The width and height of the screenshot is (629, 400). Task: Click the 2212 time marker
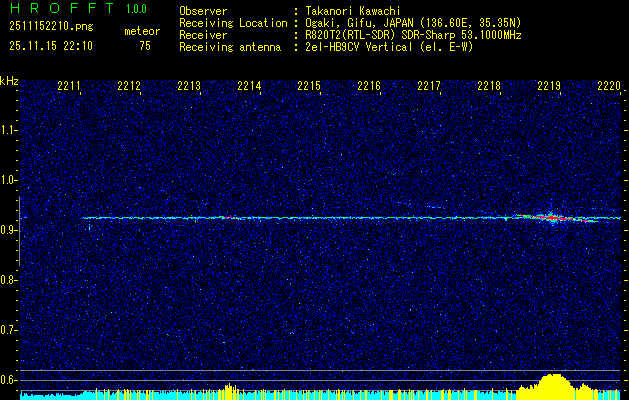pyautogui.click(x=129, y=86)
